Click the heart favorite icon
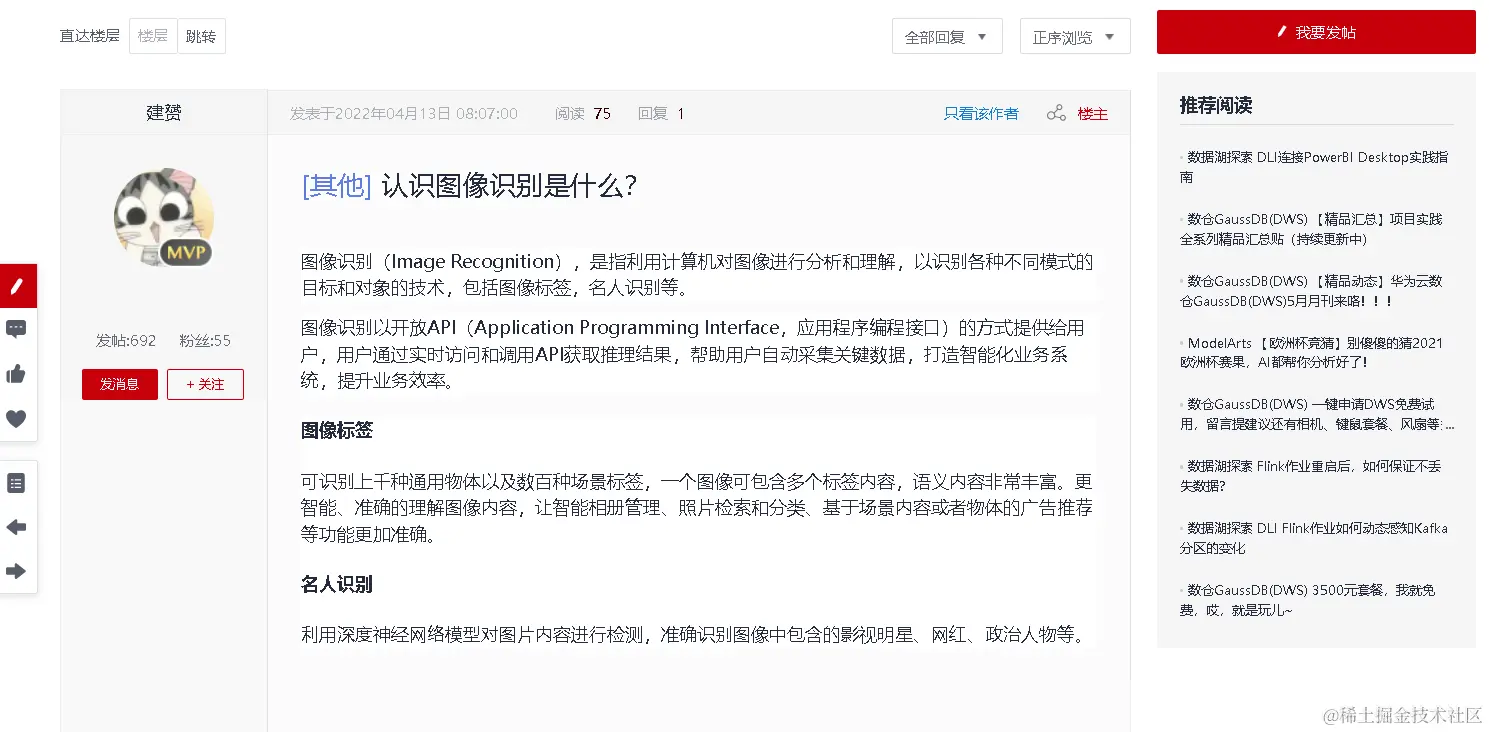This screenshot has height=732, width=1489. coord(16,419)
